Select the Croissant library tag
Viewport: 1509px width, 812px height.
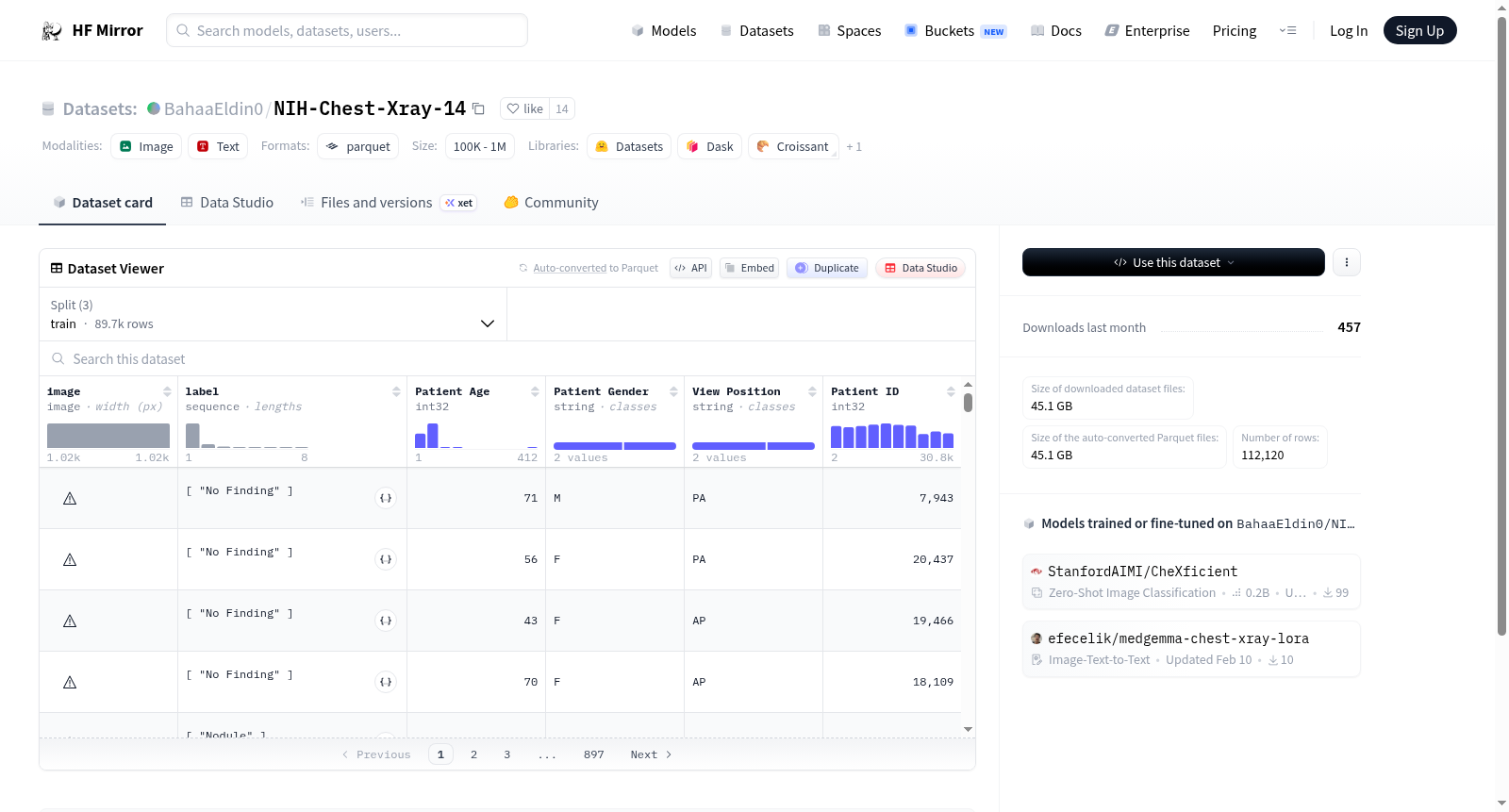[x=793, y=147]
